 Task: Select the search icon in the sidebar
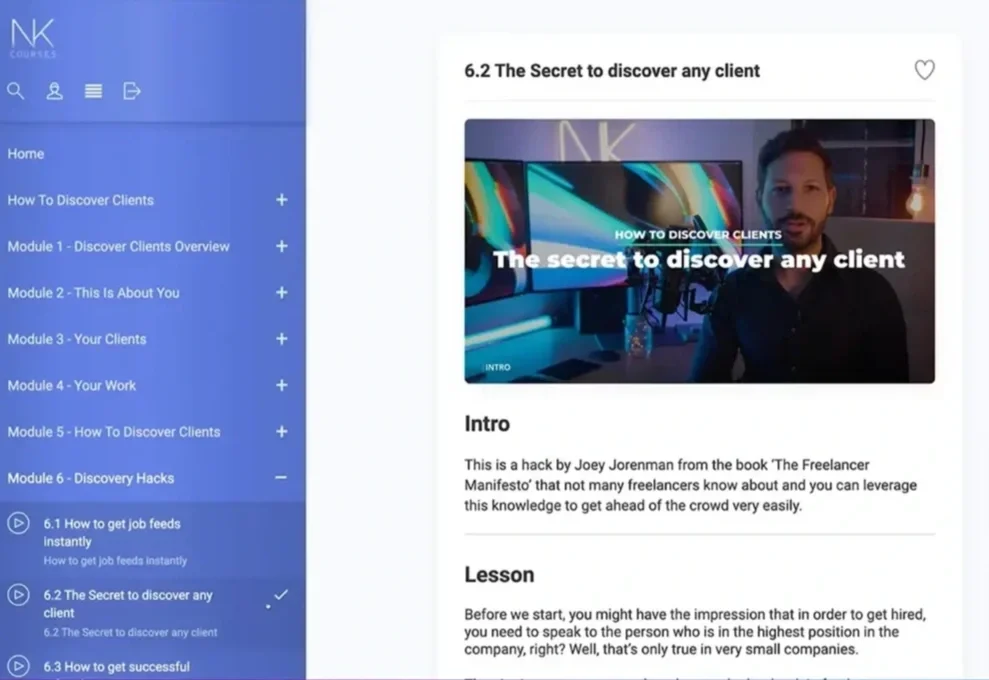coord(16,91)
